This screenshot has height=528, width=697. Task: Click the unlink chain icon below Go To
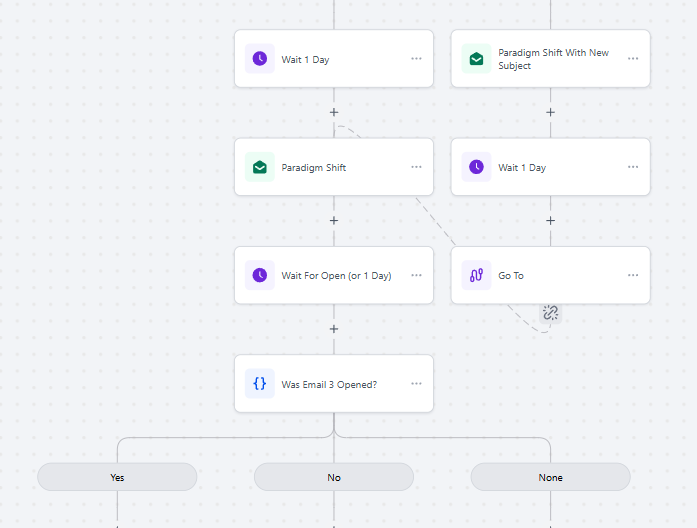click(x=550, y=313)
